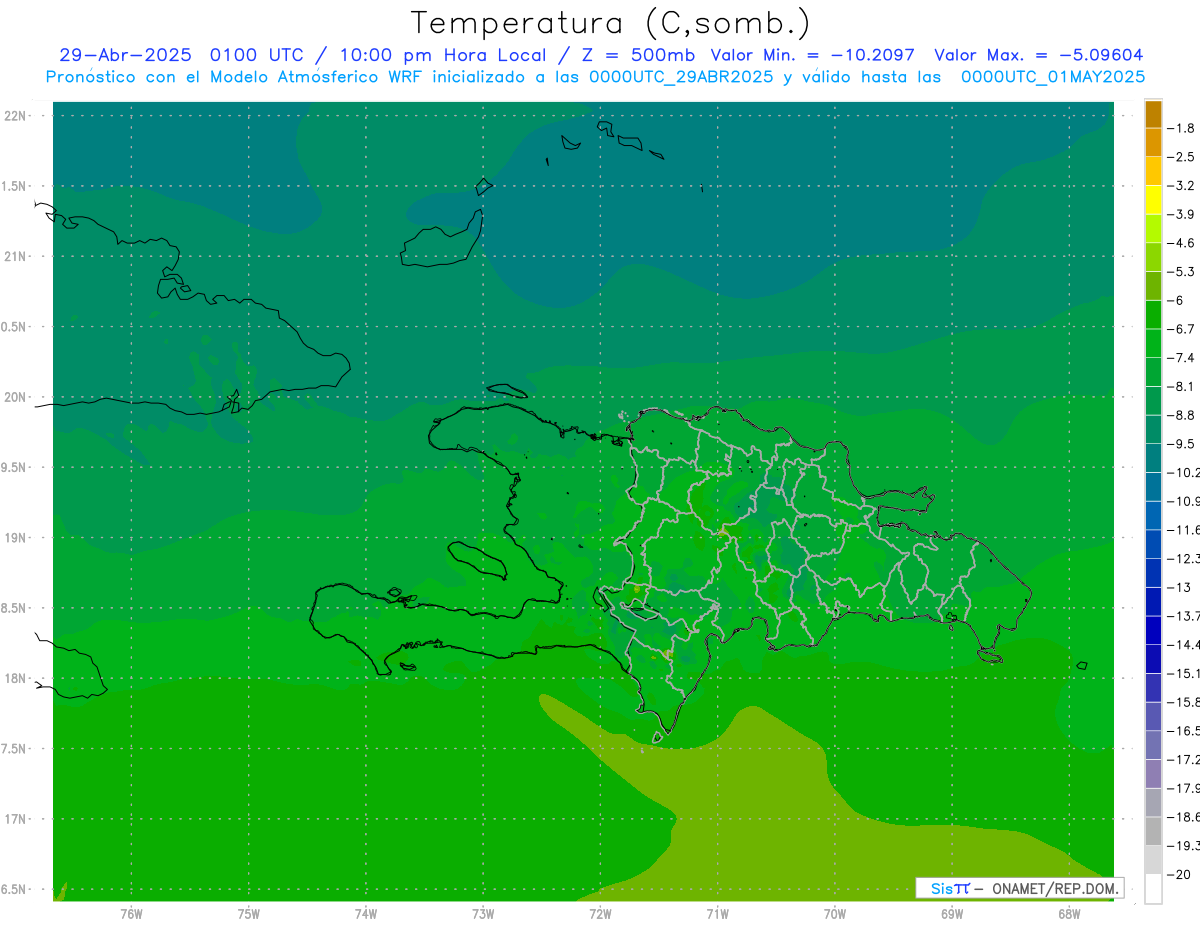
Task: Click the "-11.6" legend value
Action: [1183, 530]
